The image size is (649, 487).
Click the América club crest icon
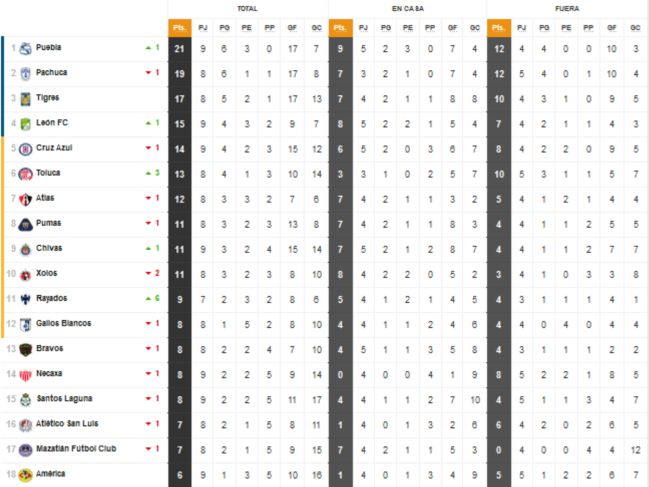click(25, 474)
